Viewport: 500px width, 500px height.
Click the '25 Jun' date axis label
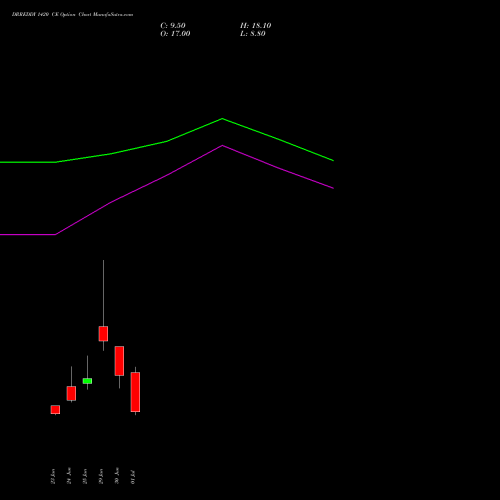(85, 476)
